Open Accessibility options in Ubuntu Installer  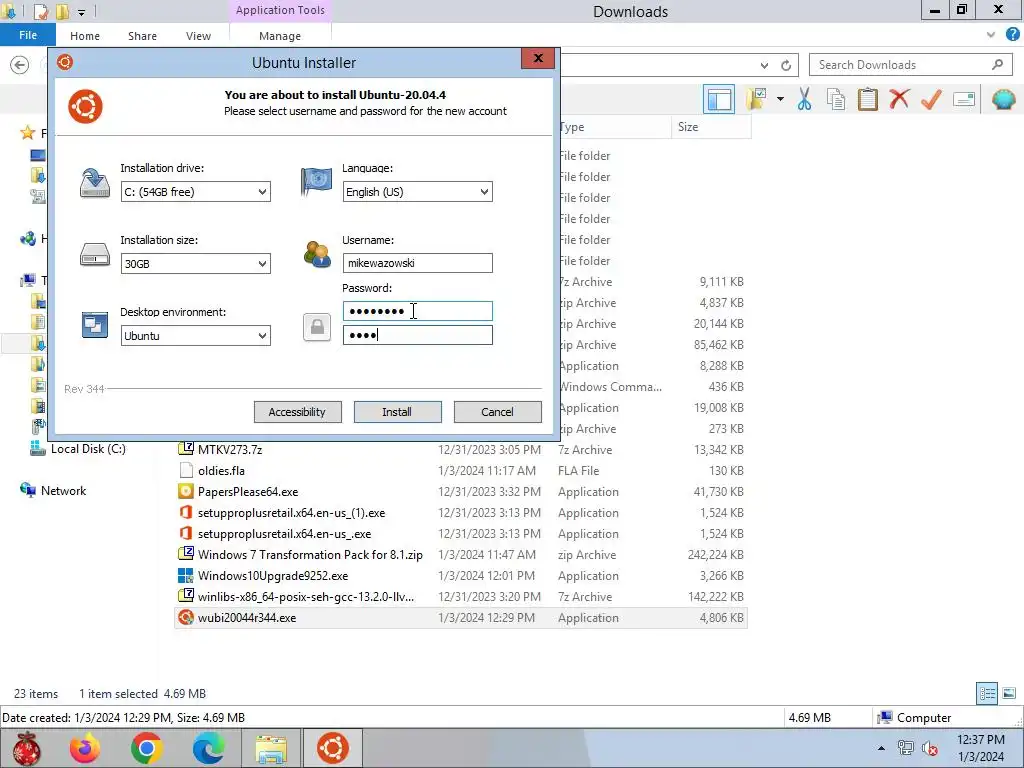[297, 412]
